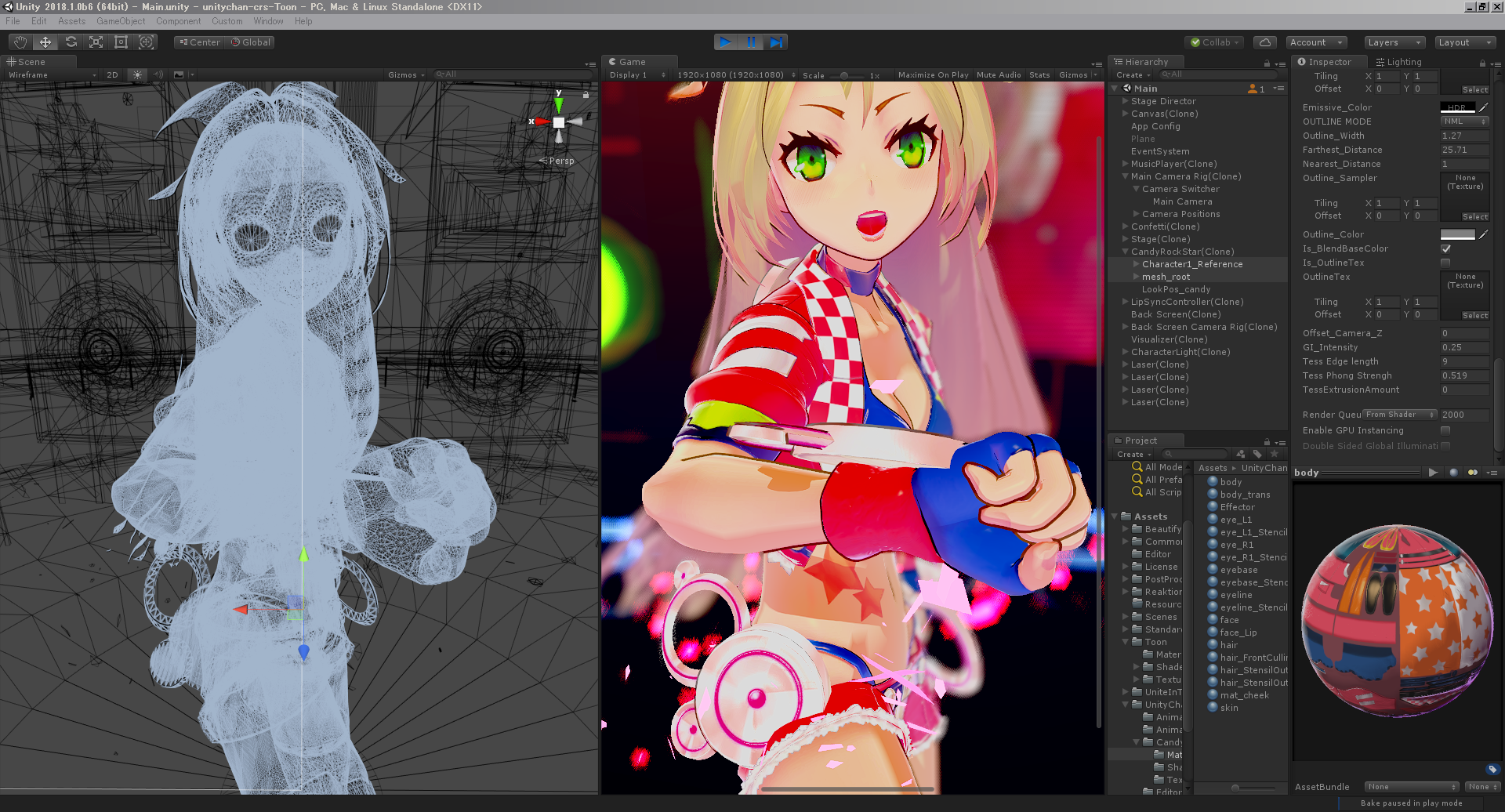Viewport: 1505px width, 812px height.
Task: Click Select for OutlineTex texture
Action: 1474,315
